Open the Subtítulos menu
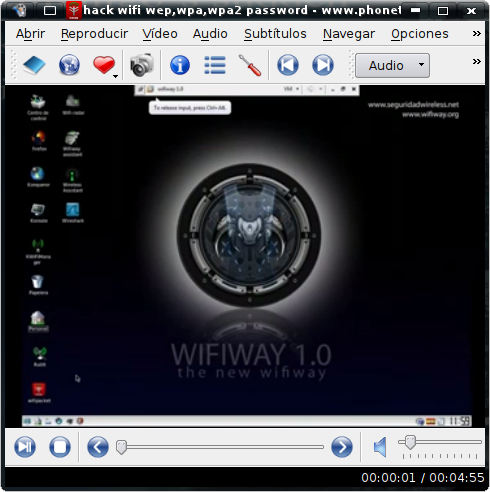This screenshot has width=490, height=492. [x=275, y=34]
